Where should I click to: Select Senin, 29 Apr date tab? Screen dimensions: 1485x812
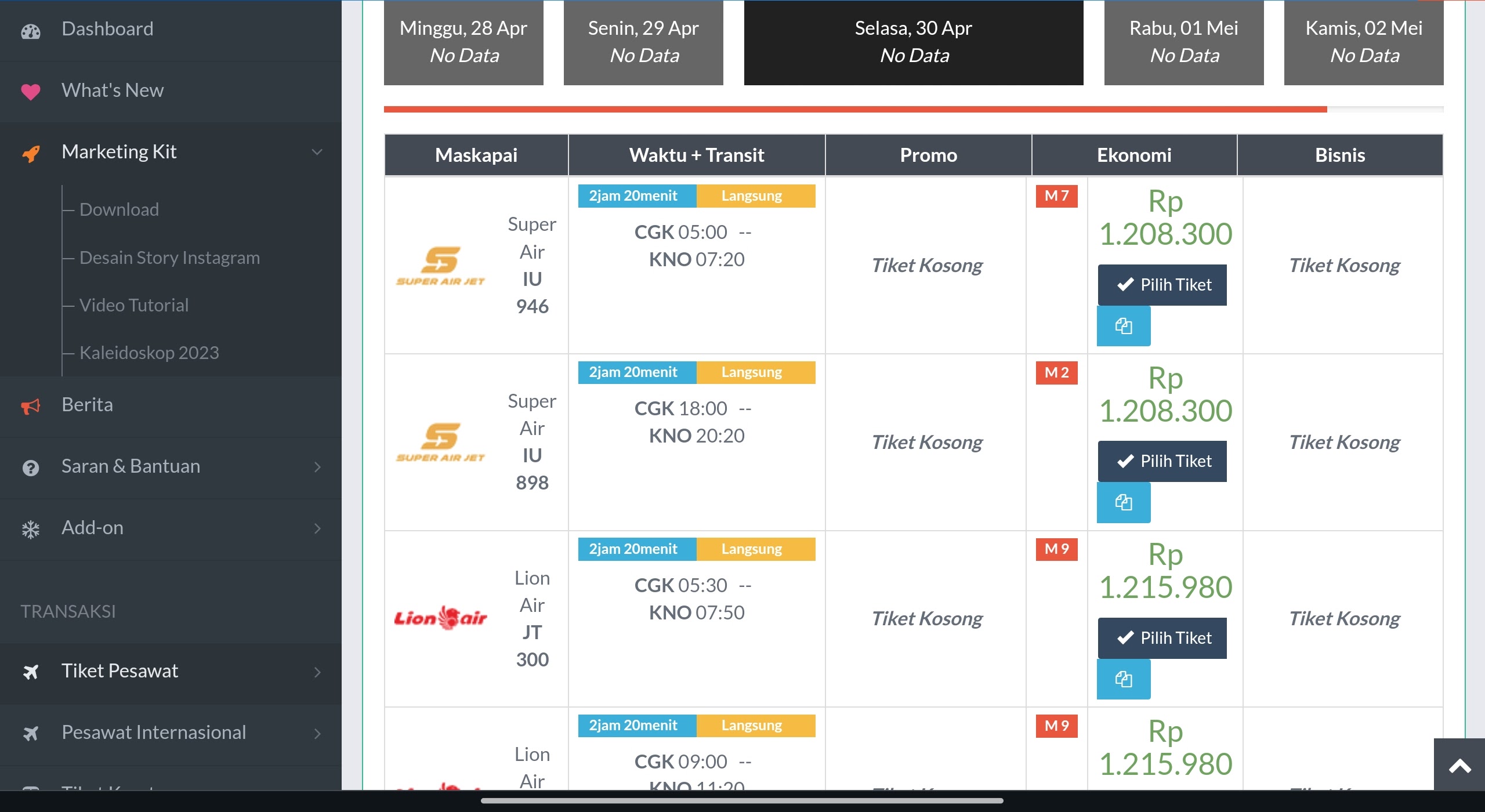coord(643,42)
